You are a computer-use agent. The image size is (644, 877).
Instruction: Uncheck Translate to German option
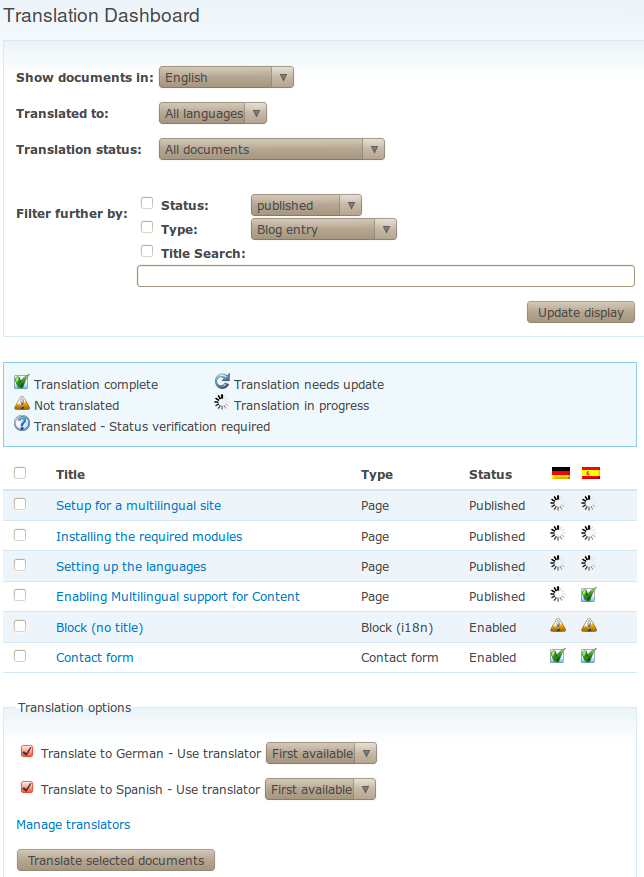tap(27, 751)
